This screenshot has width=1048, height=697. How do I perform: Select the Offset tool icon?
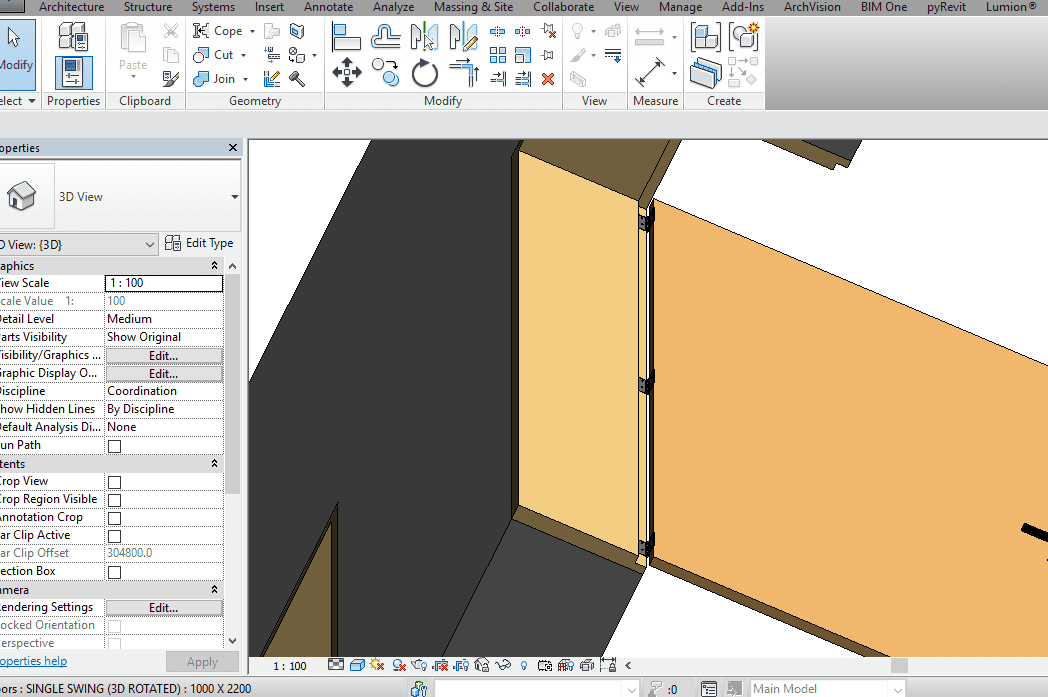click(385, 38)
